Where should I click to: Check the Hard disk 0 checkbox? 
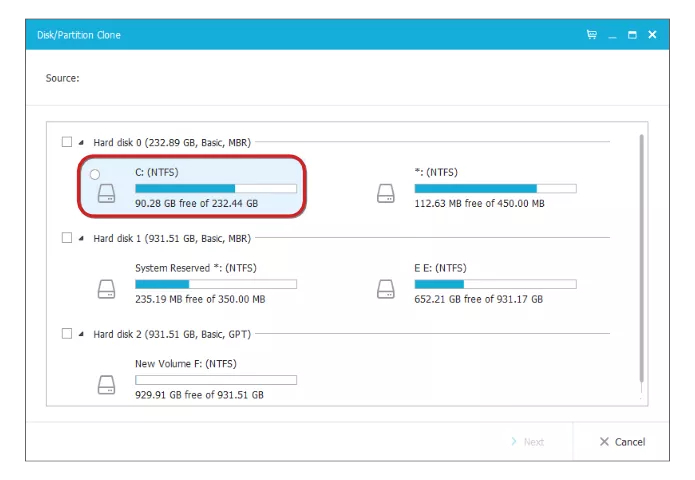pos(67,143)
